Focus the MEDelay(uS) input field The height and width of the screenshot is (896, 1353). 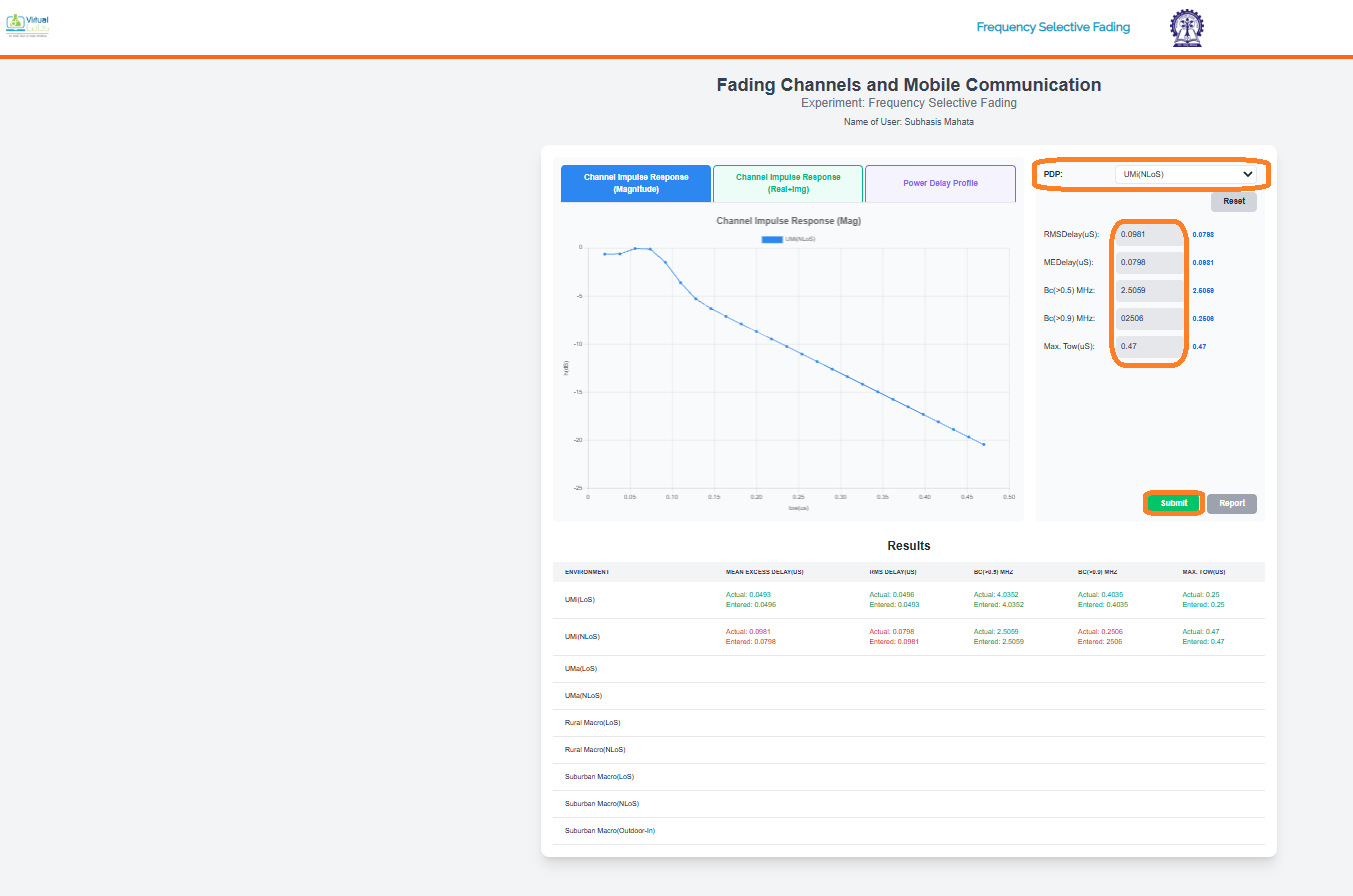click(x=1149, y=263)
